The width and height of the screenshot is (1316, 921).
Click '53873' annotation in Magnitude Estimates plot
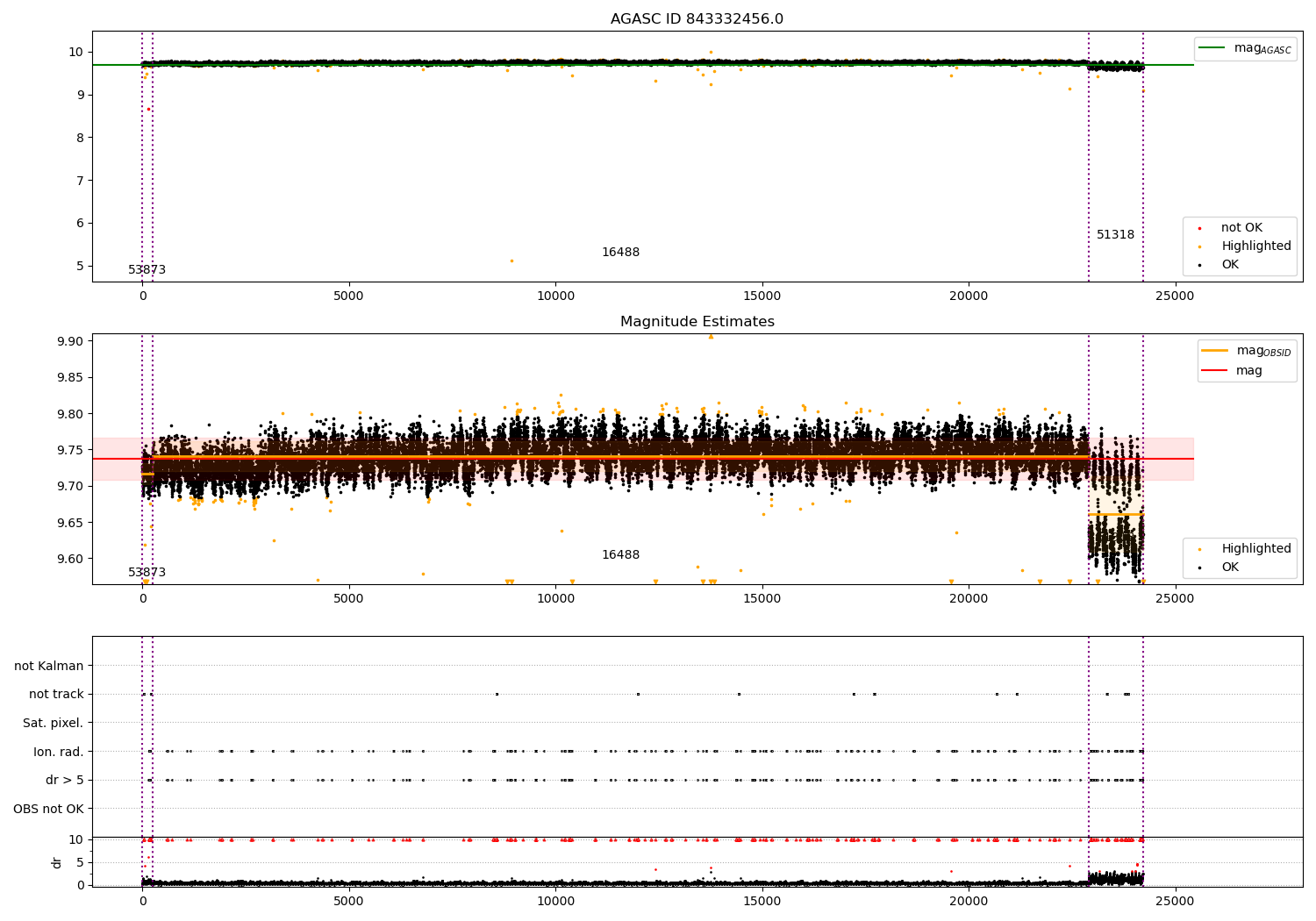(x=147, y=573)
